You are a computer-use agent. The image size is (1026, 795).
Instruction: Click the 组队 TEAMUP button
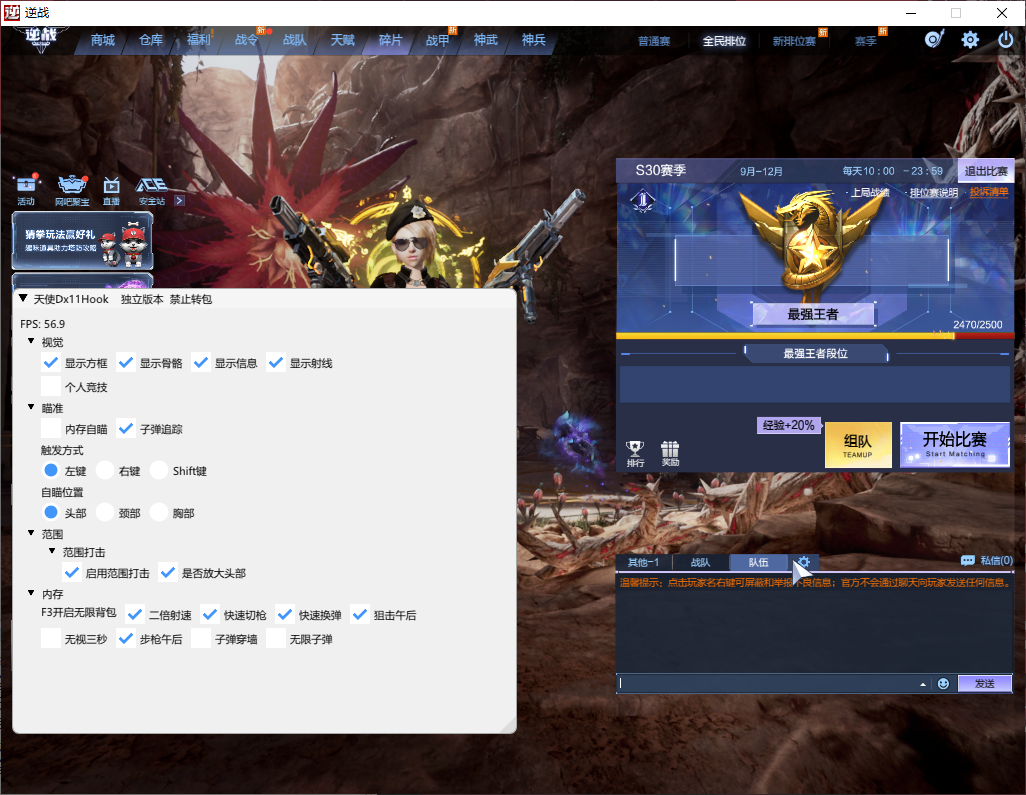coord(858,445)
